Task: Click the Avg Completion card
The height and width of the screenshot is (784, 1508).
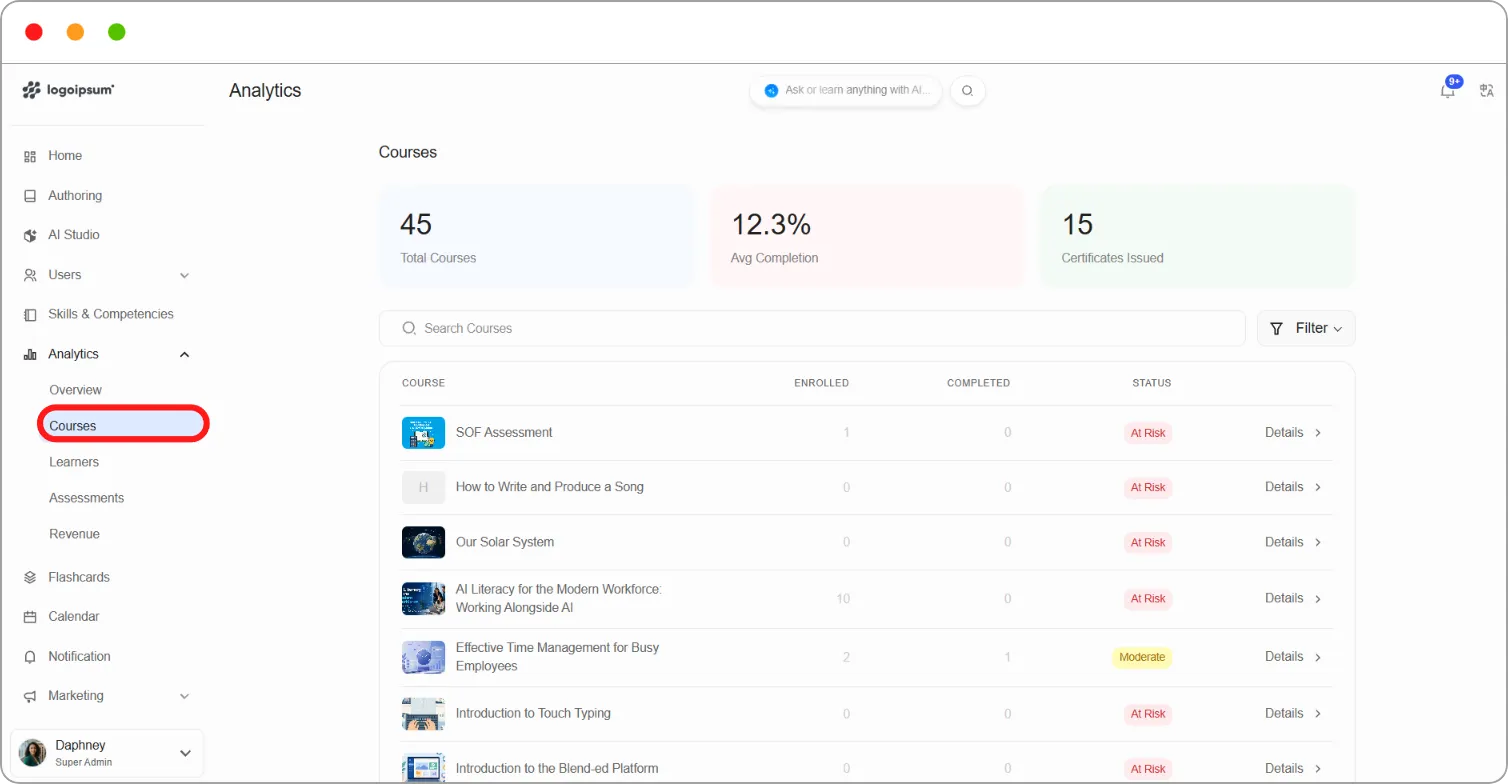Action: click(x=868, y=237)
